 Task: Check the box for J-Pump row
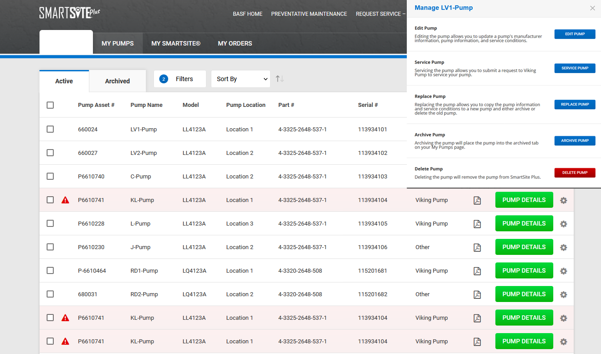(50, 247)
